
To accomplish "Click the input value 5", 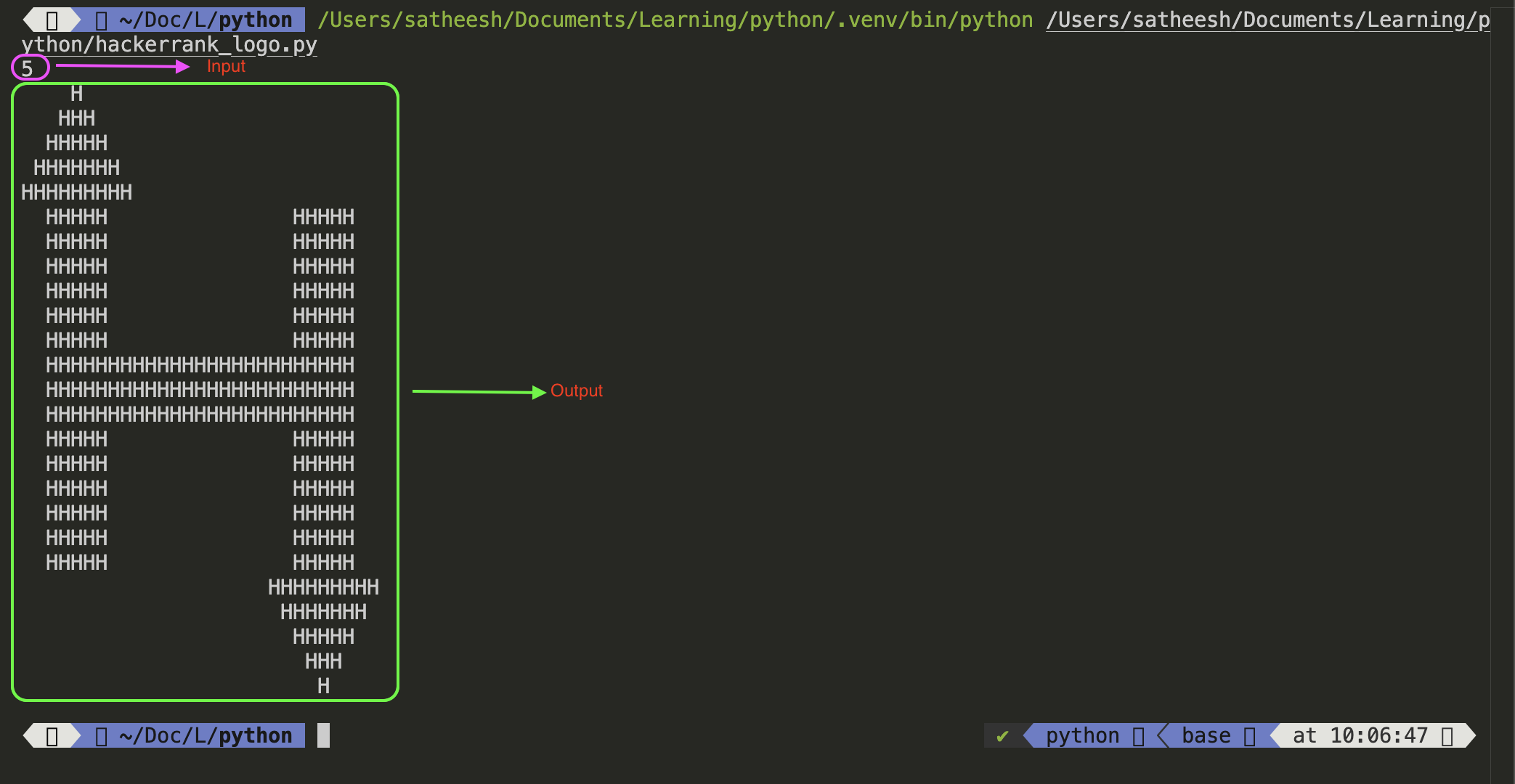I will point(28,69).
